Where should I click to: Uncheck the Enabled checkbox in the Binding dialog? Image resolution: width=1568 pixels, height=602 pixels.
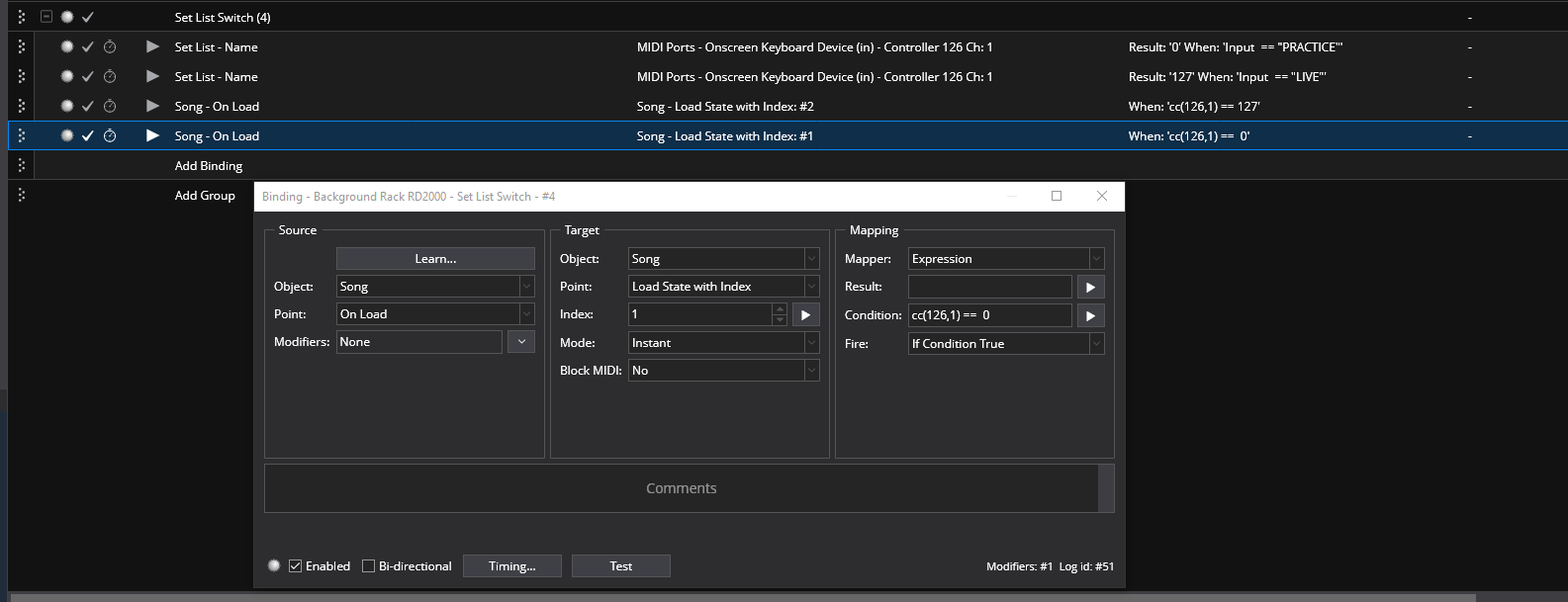click(x=296, y=566)
